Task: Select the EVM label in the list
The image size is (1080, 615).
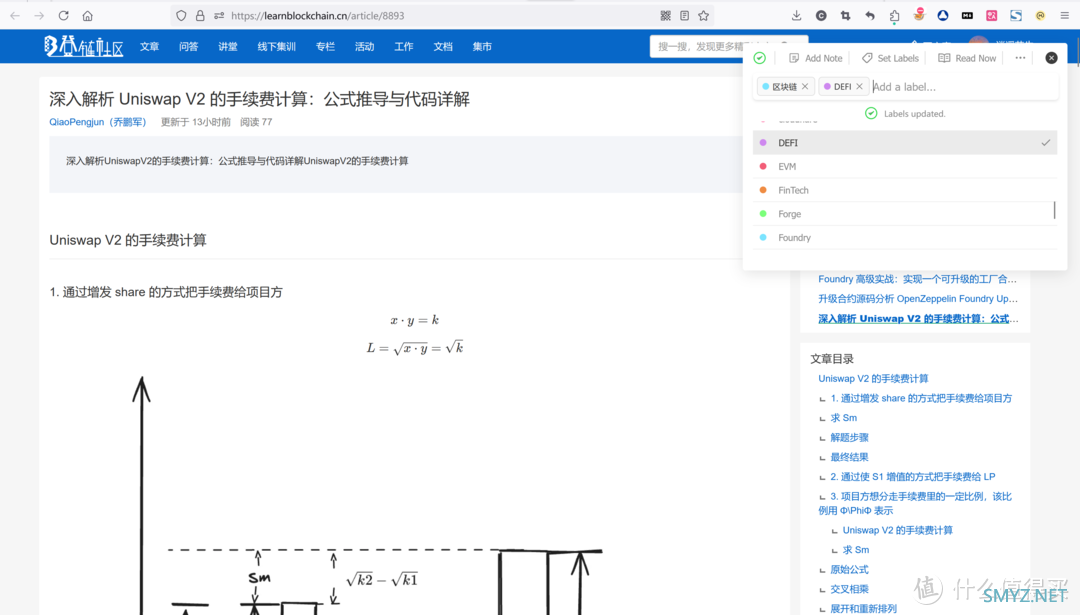Action: pyautogui.click(x=905, y=167)
